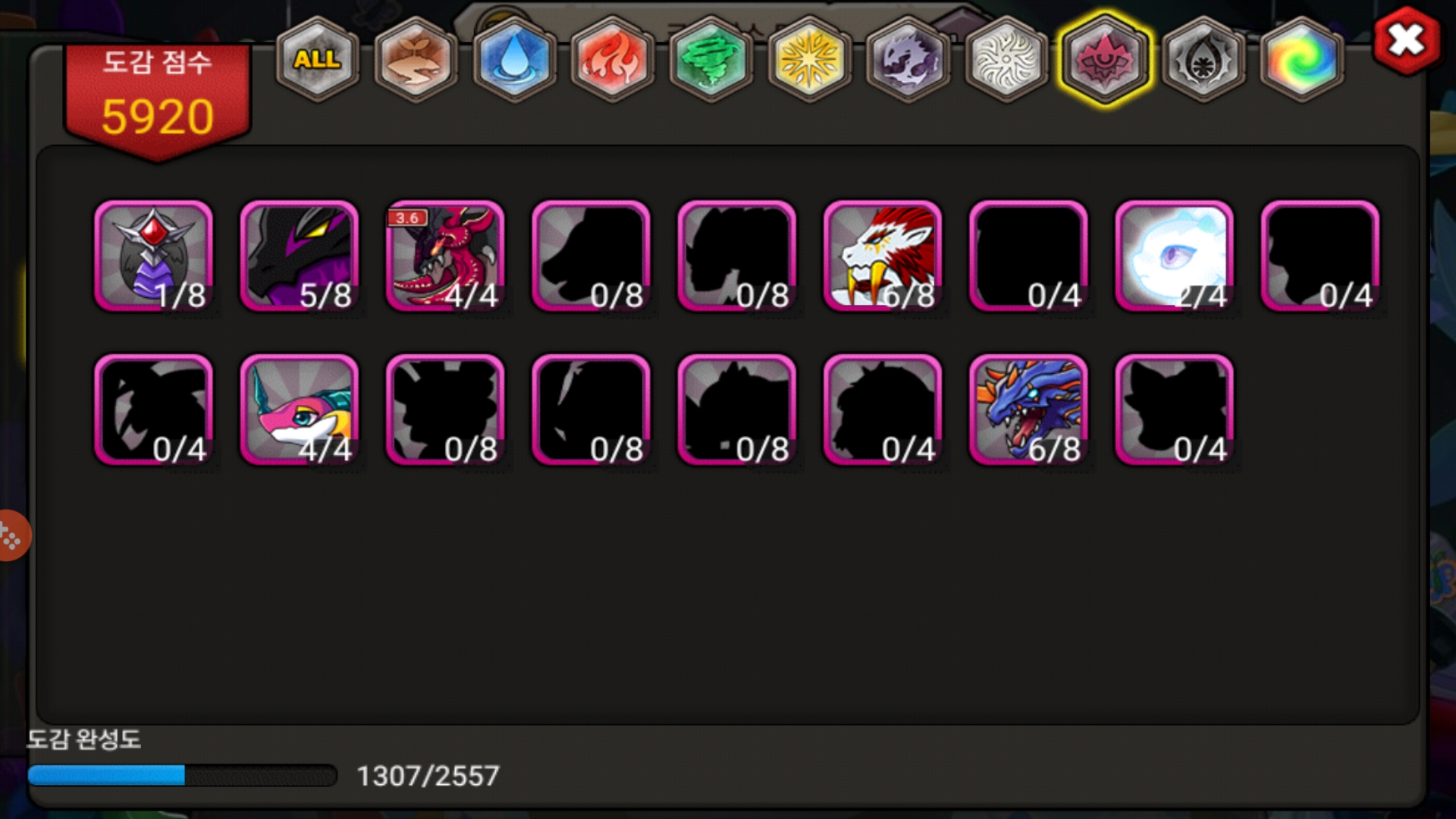This screenshot has width=1456, height=819.
Task: Open the blue roaring dragon entry 6/8
Action: tap(1029, 410)
